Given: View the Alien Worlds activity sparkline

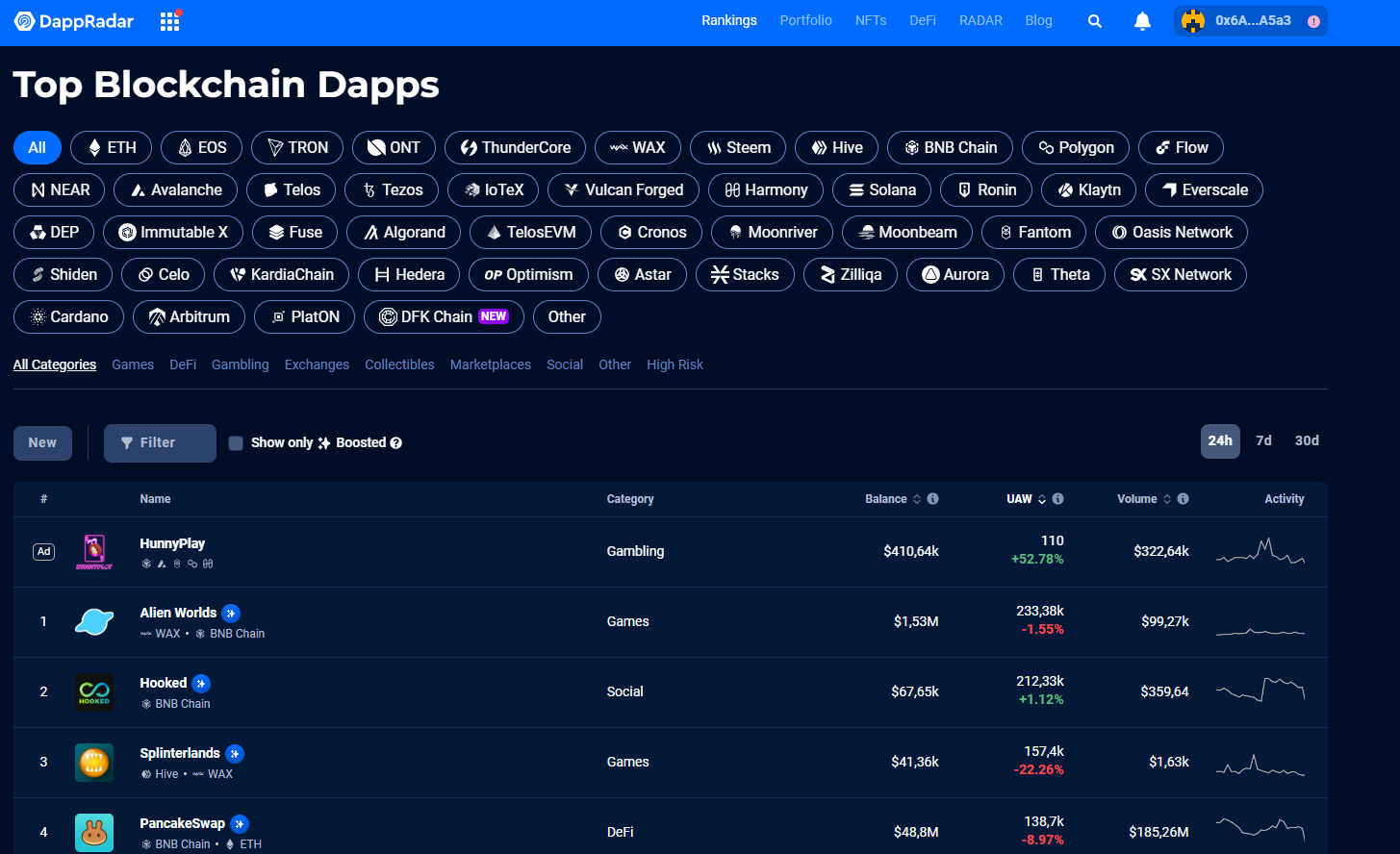Looking at the screenshot, I should tap(1260, 631).
